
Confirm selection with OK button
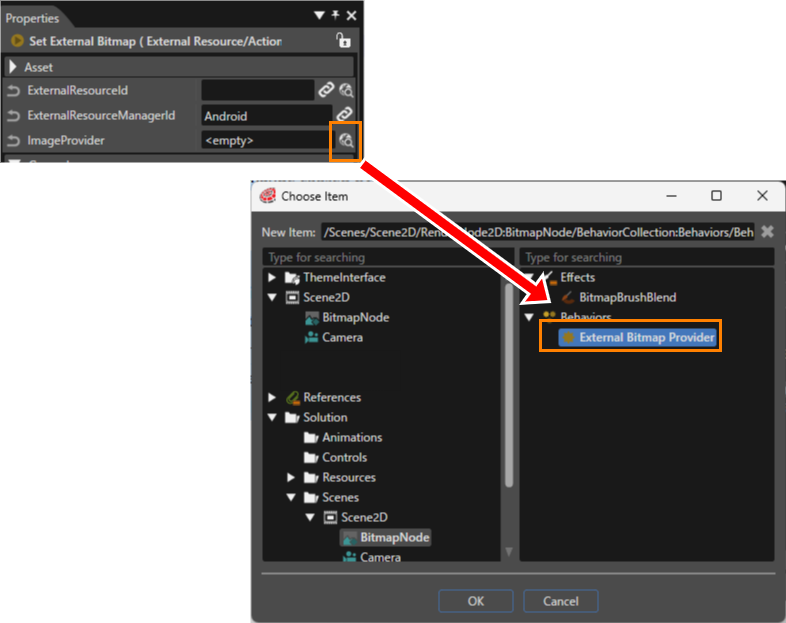click(x=476, y=601)
